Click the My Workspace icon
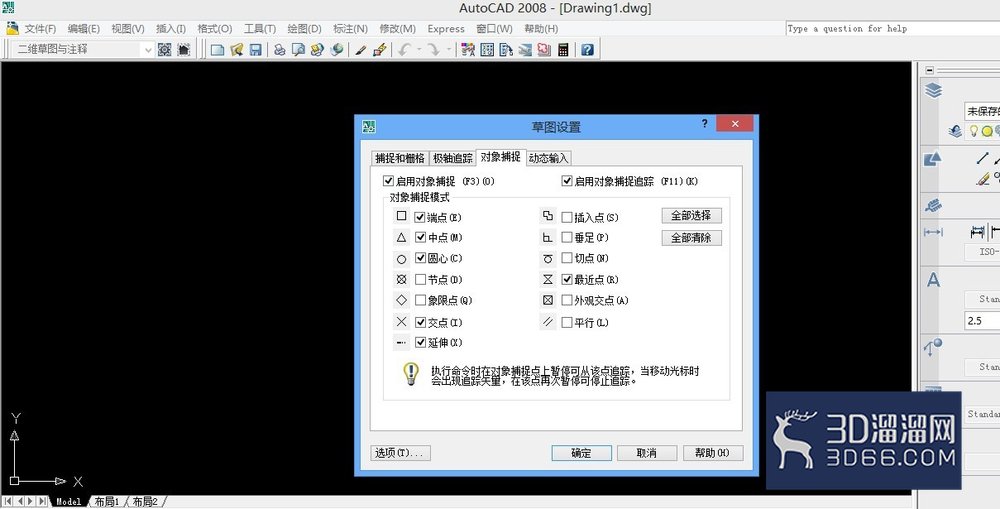Viewport: 1000px width, 509px height. [x=184, y=50]
